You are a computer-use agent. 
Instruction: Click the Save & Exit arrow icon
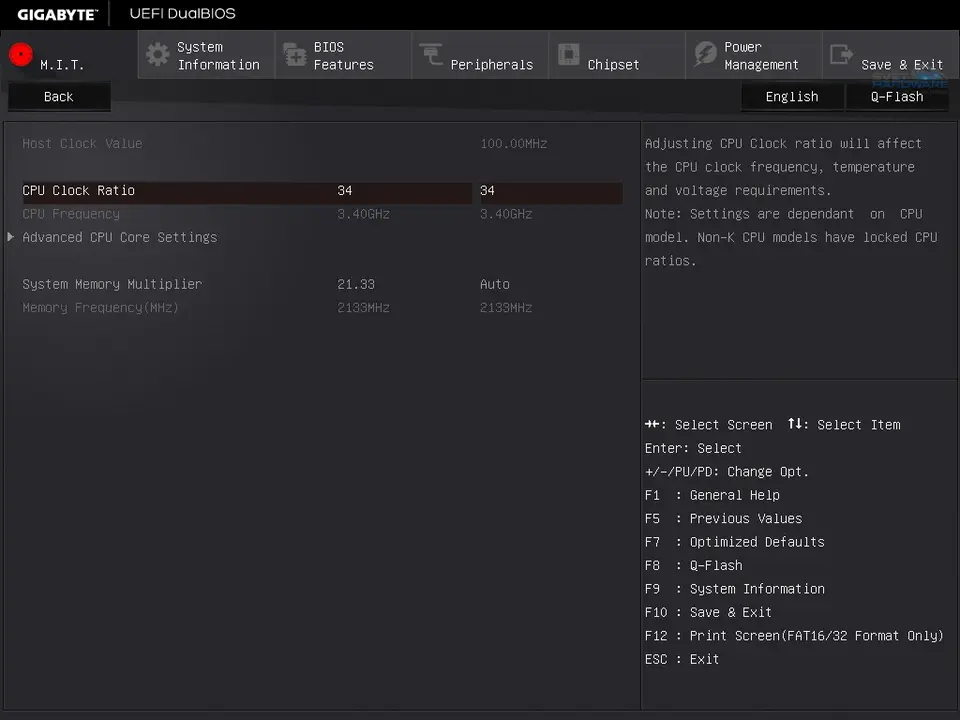[841, 55]
